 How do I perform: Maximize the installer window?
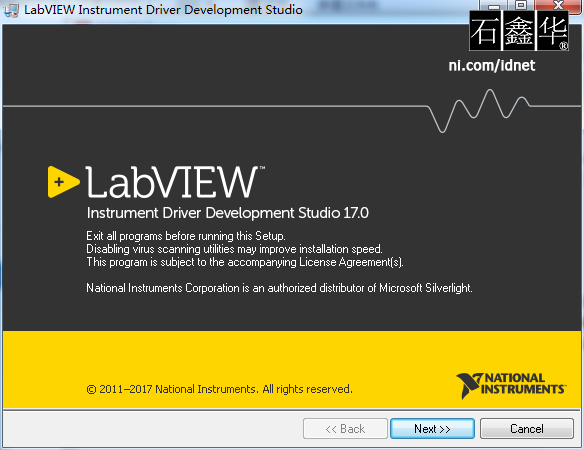pos(521,5)
